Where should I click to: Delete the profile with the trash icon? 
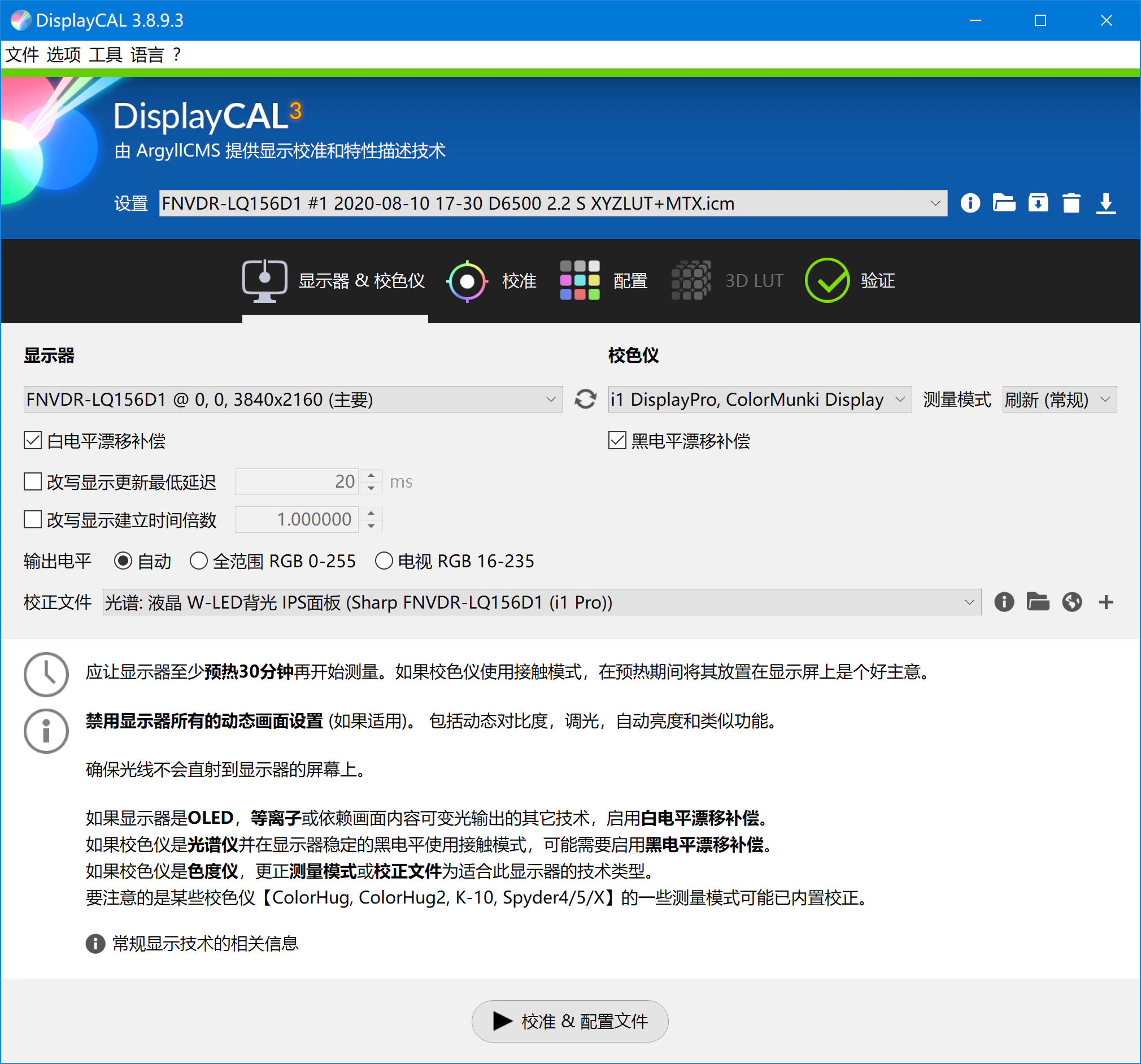pos(1071,203)
